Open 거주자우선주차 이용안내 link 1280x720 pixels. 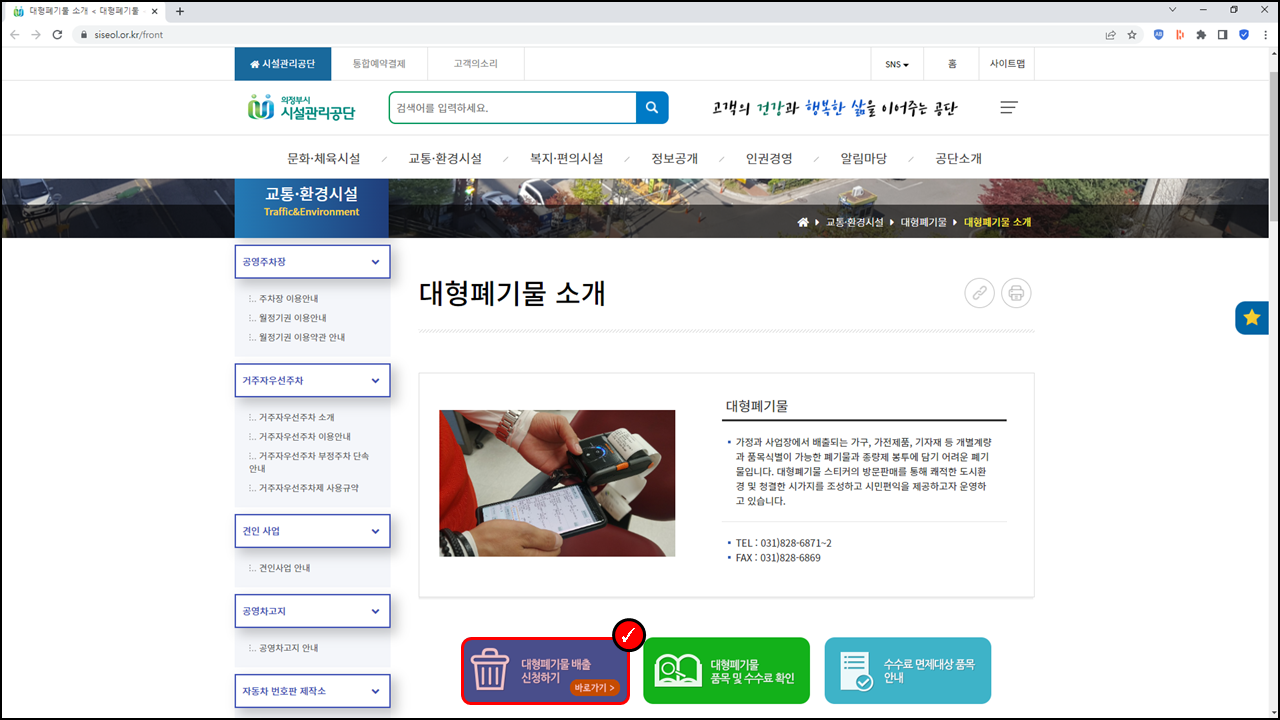[304, 437]
